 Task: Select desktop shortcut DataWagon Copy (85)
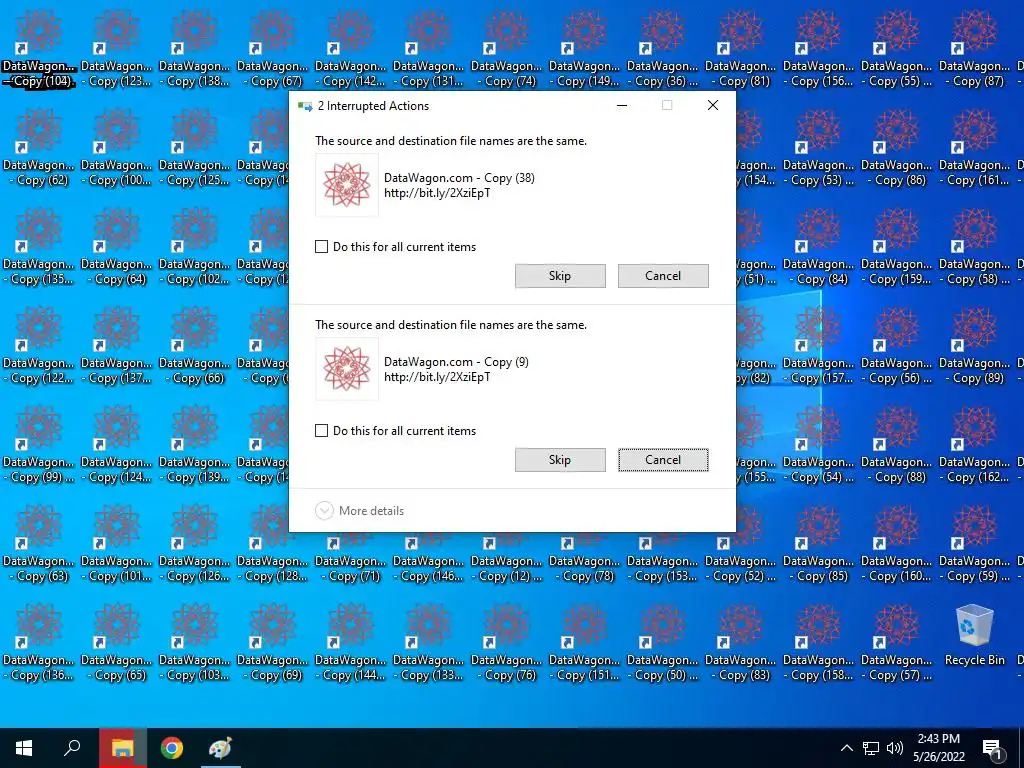click(818, 543)
